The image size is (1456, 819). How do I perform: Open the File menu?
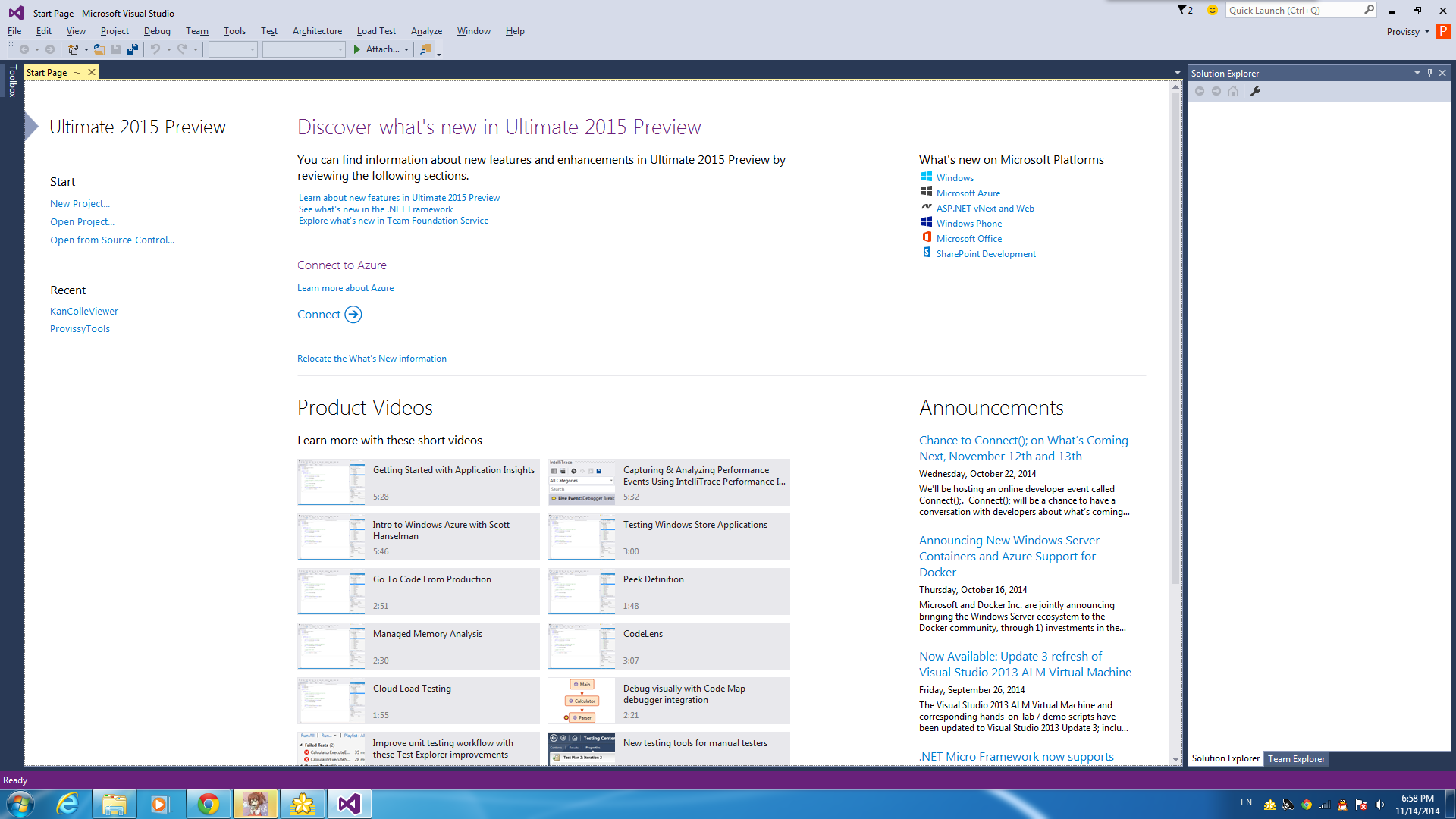click(x=14, y=31)
